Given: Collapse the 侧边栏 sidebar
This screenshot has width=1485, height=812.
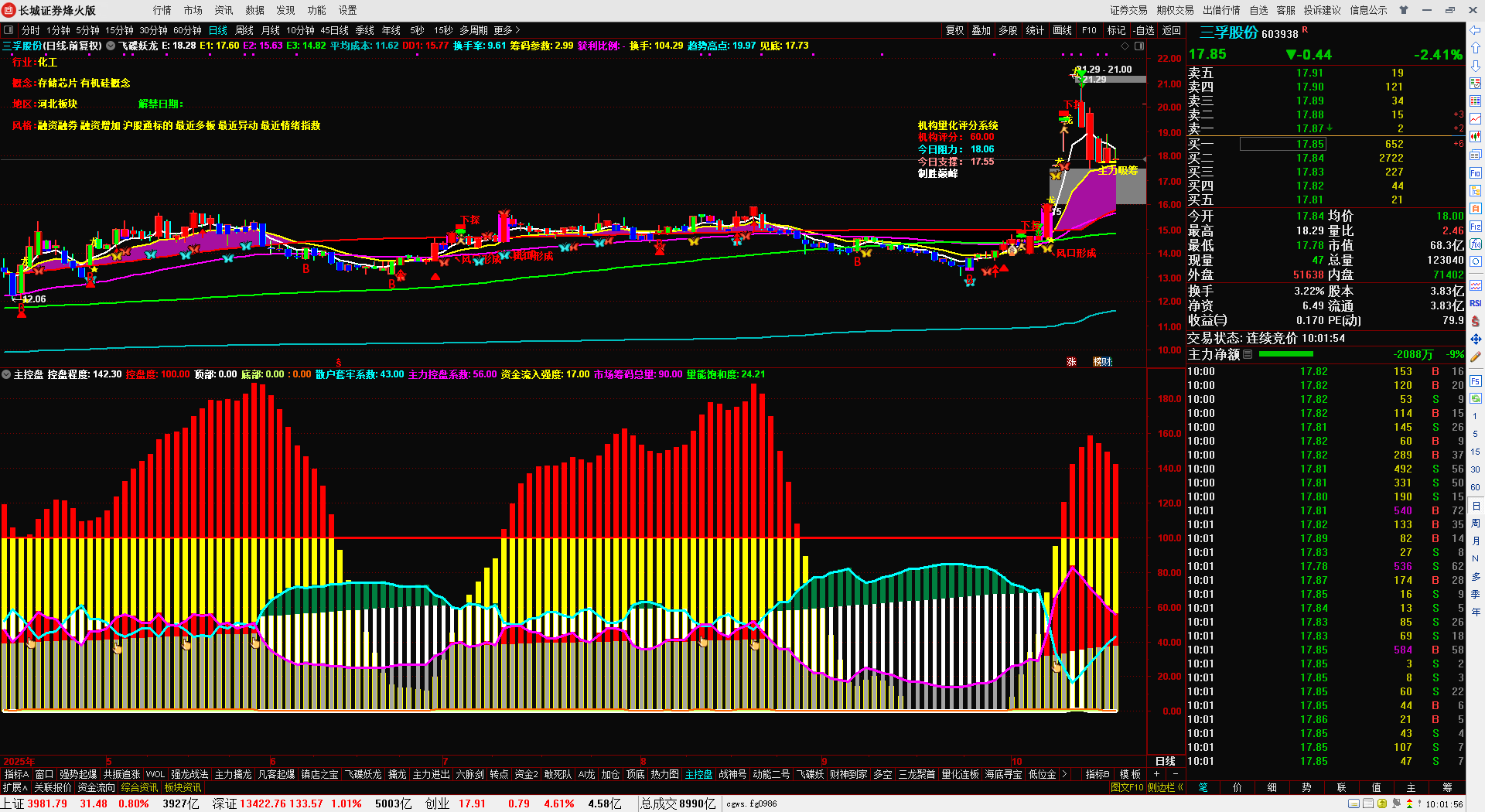Looking at the screenshot, I should [1166, 787].
